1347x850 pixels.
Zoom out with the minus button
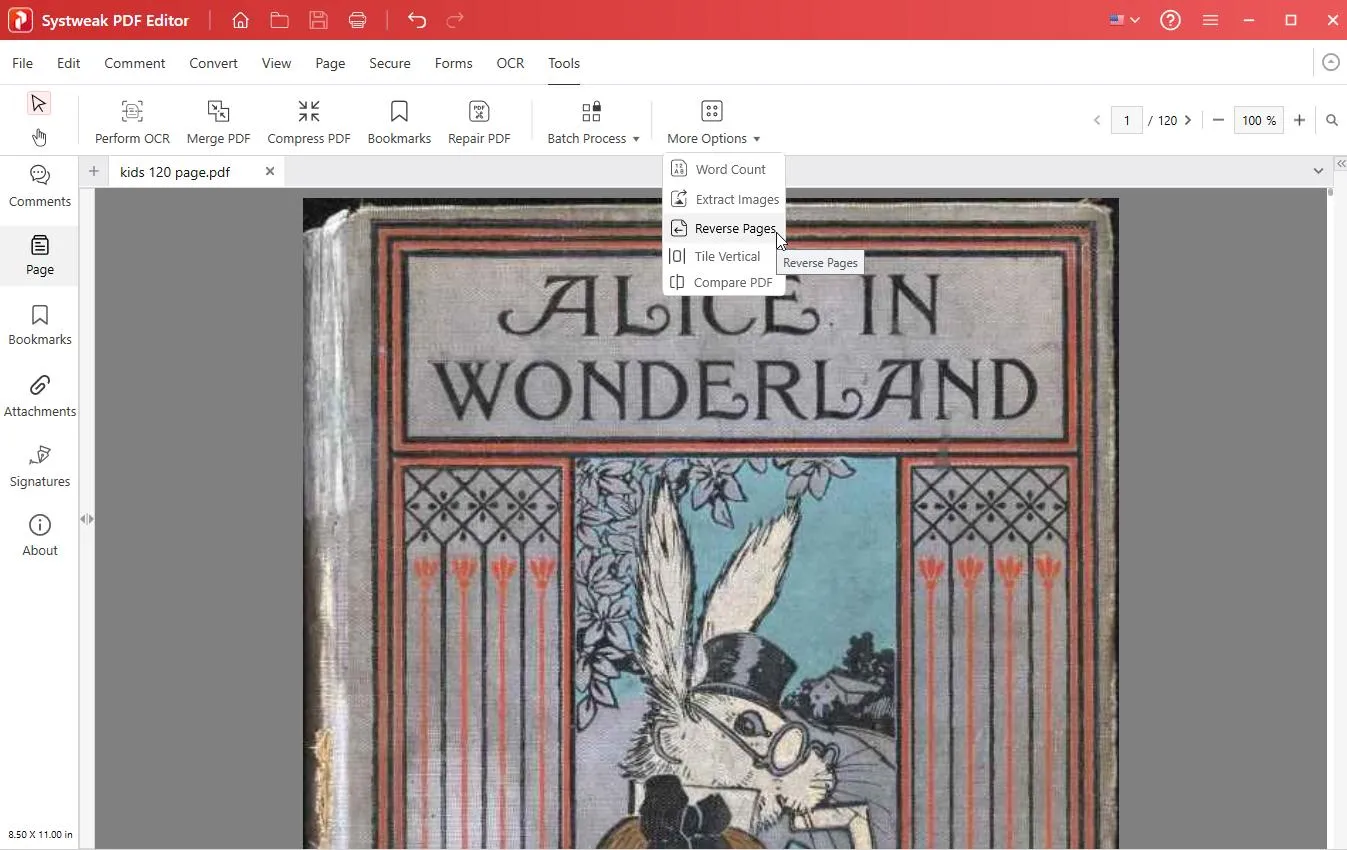[x=1218, y=120]
